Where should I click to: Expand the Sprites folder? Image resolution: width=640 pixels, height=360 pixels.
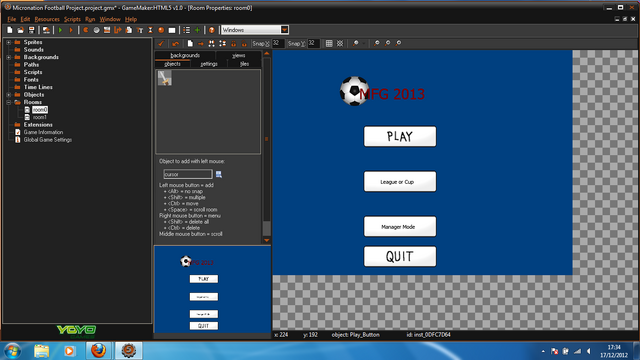pyautogui.click(x=9, y=42)
